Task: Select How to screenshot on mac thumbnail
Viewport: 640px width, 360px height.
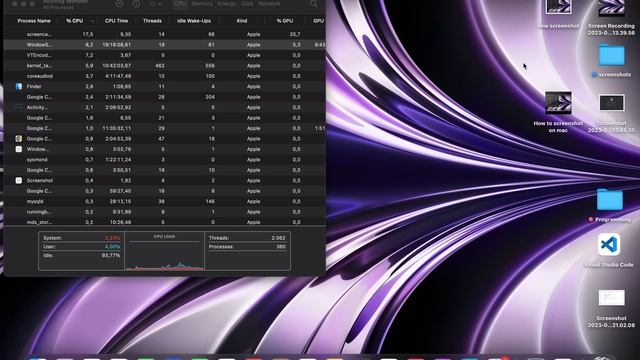Action: coord(558,103)
